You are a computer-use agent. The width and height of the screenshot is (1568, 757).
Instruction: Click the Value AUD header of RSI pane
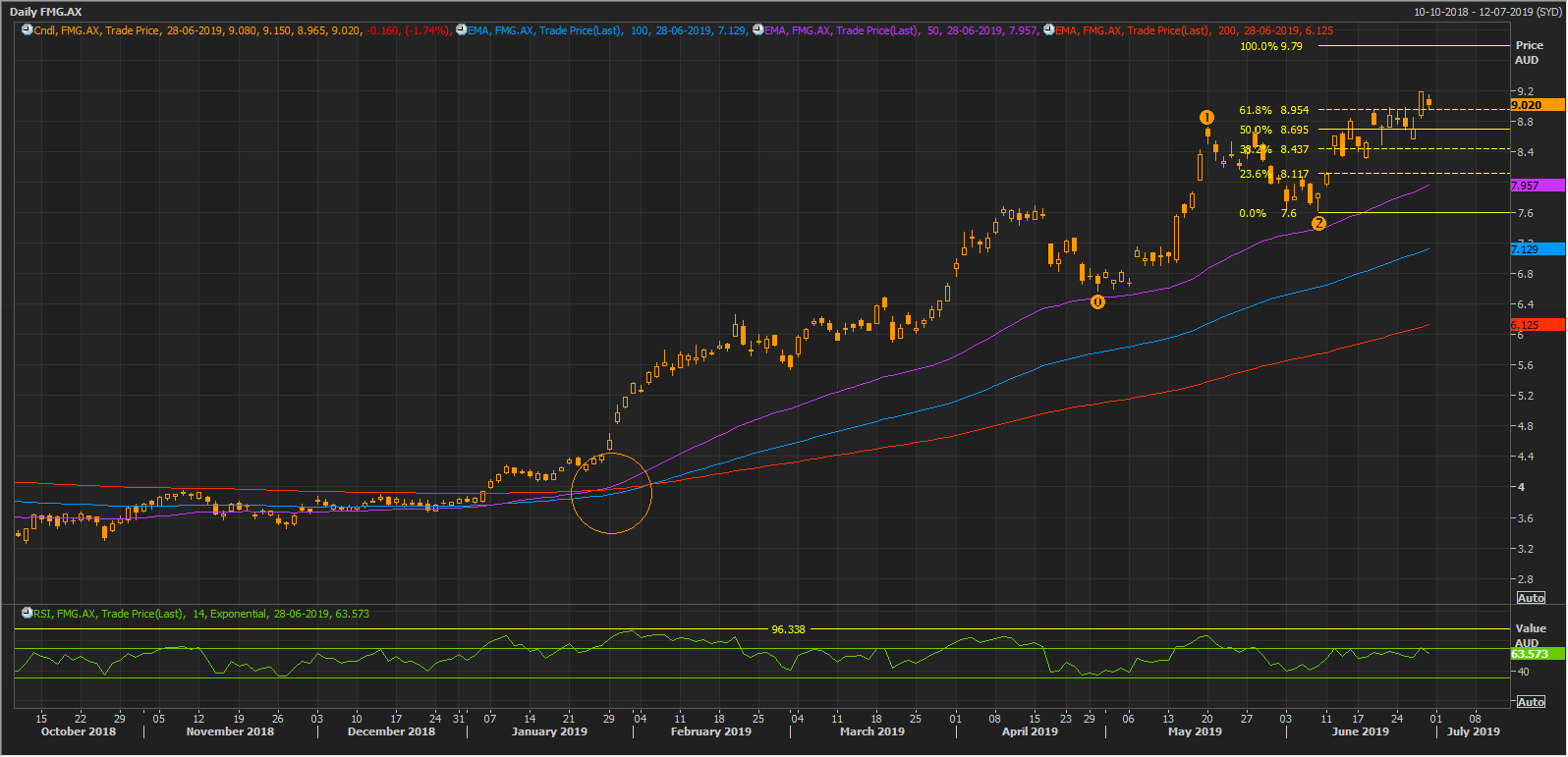click(x=1530, y=635)
